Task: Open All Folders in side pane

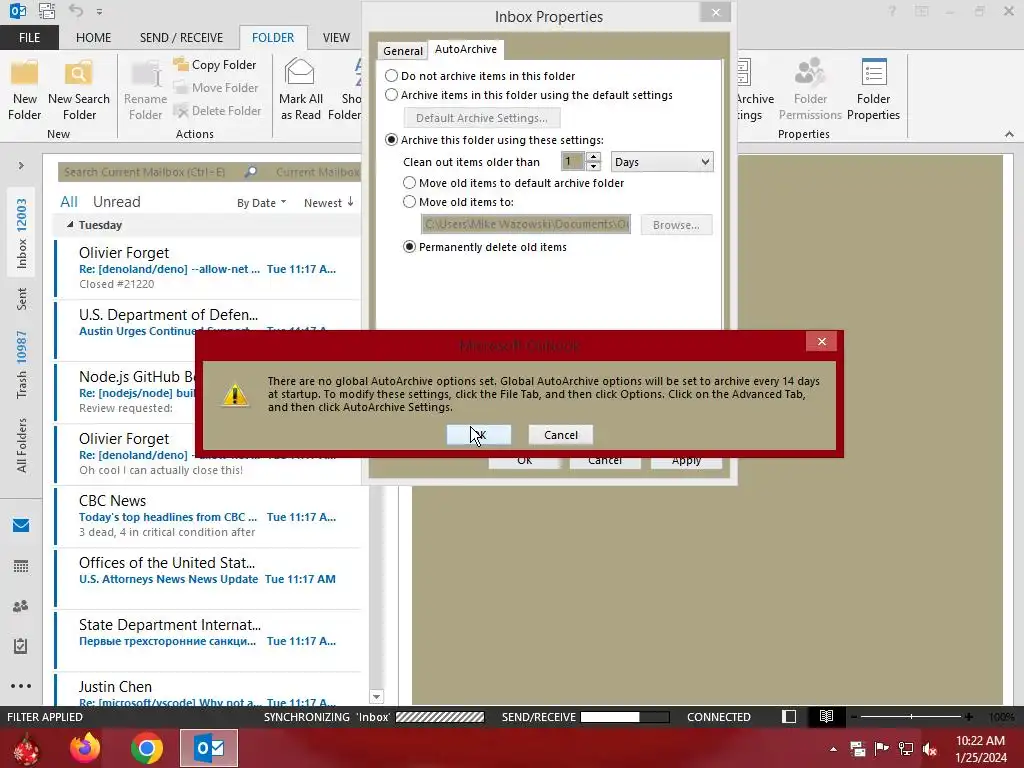Action: [22, 445]
